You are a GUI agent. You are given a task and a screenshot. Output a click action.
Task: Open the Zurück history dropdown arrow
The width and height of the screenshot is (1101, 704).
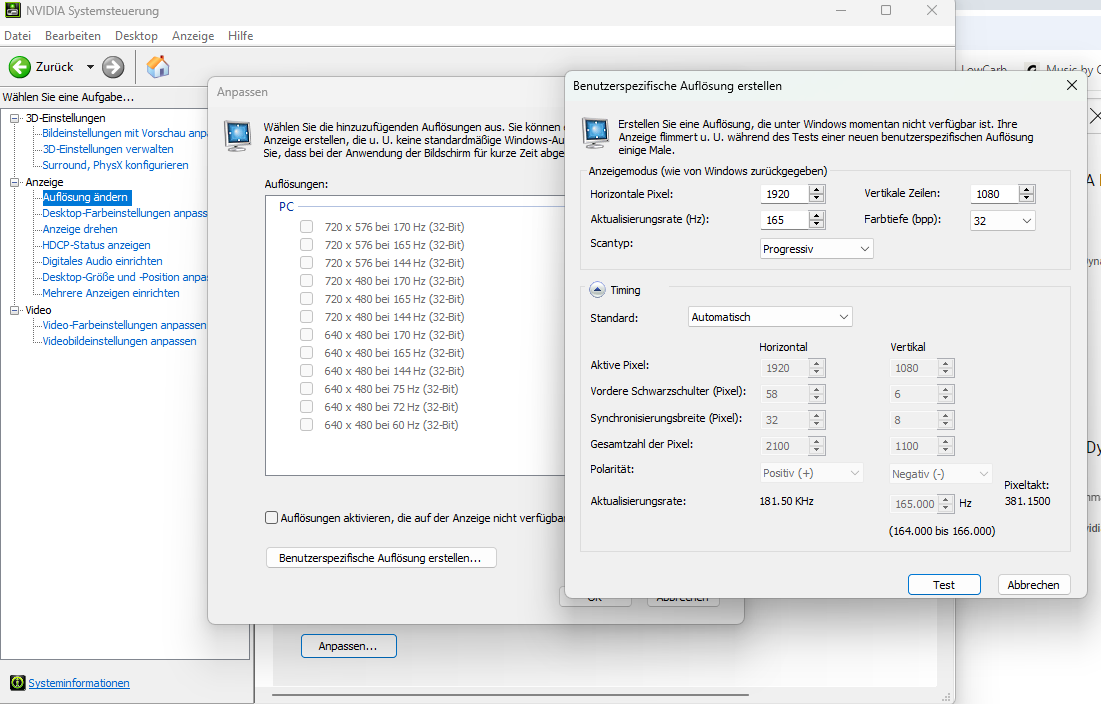tap(90, 67)
